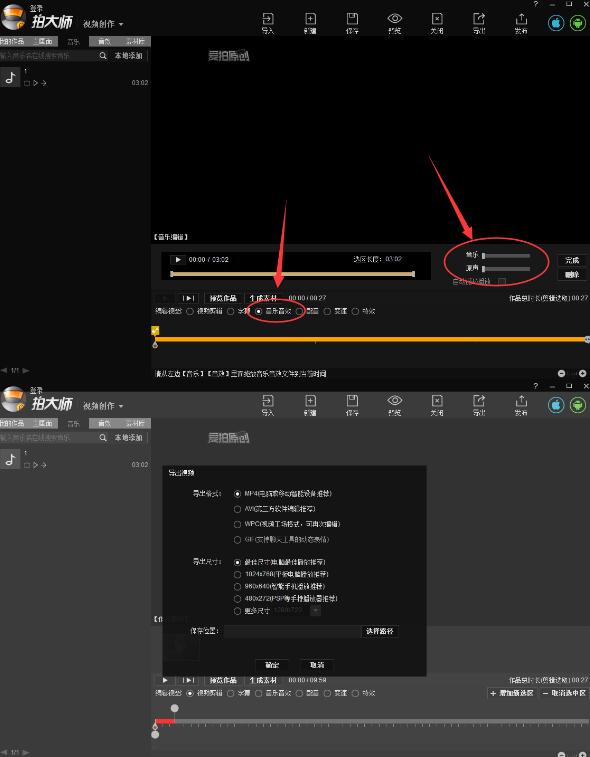Click 删除 button in music editor
Viewport: 590px width, 757px height.
point(572,274)
